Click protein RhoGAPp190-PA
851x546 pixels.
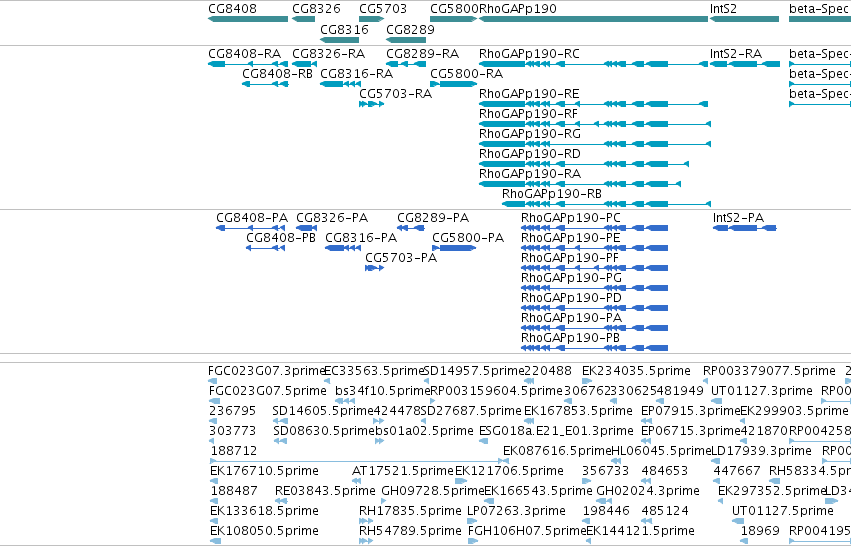coord(594,328)
